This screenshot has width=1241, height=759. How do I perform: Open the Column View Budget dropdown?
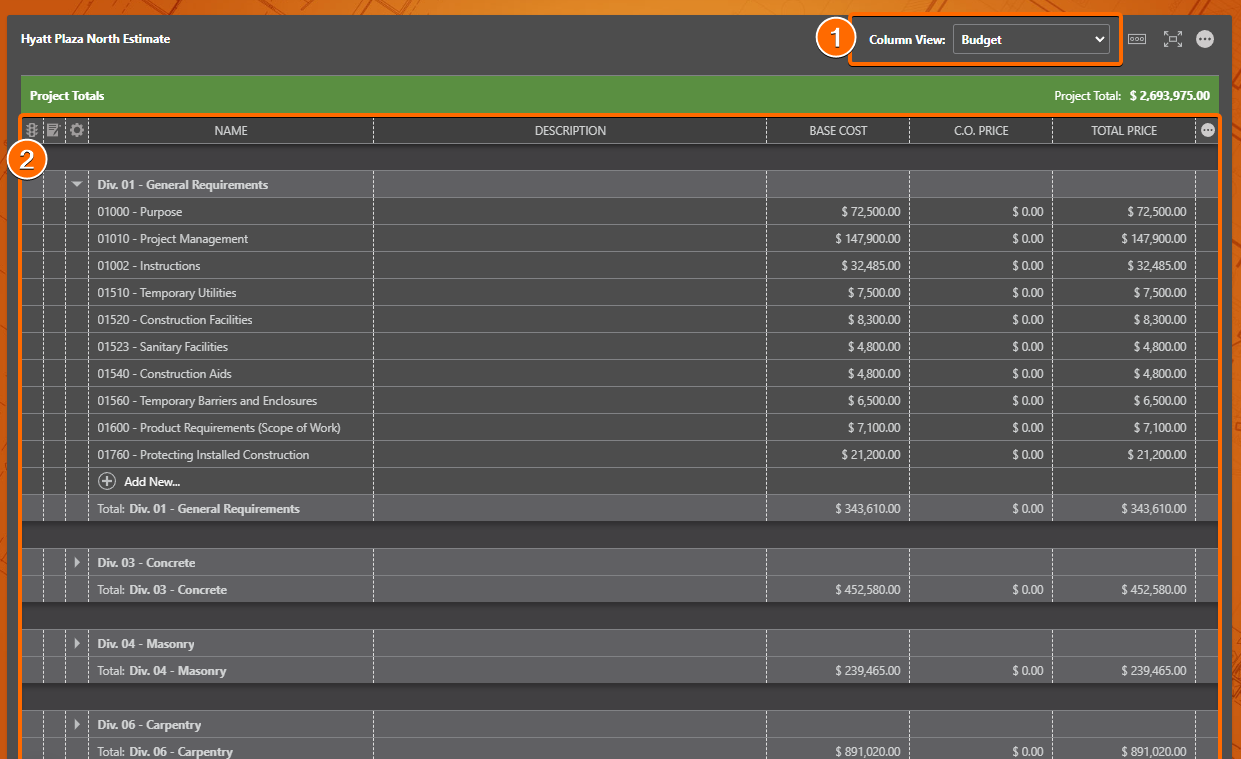(x=1032, y=39)
